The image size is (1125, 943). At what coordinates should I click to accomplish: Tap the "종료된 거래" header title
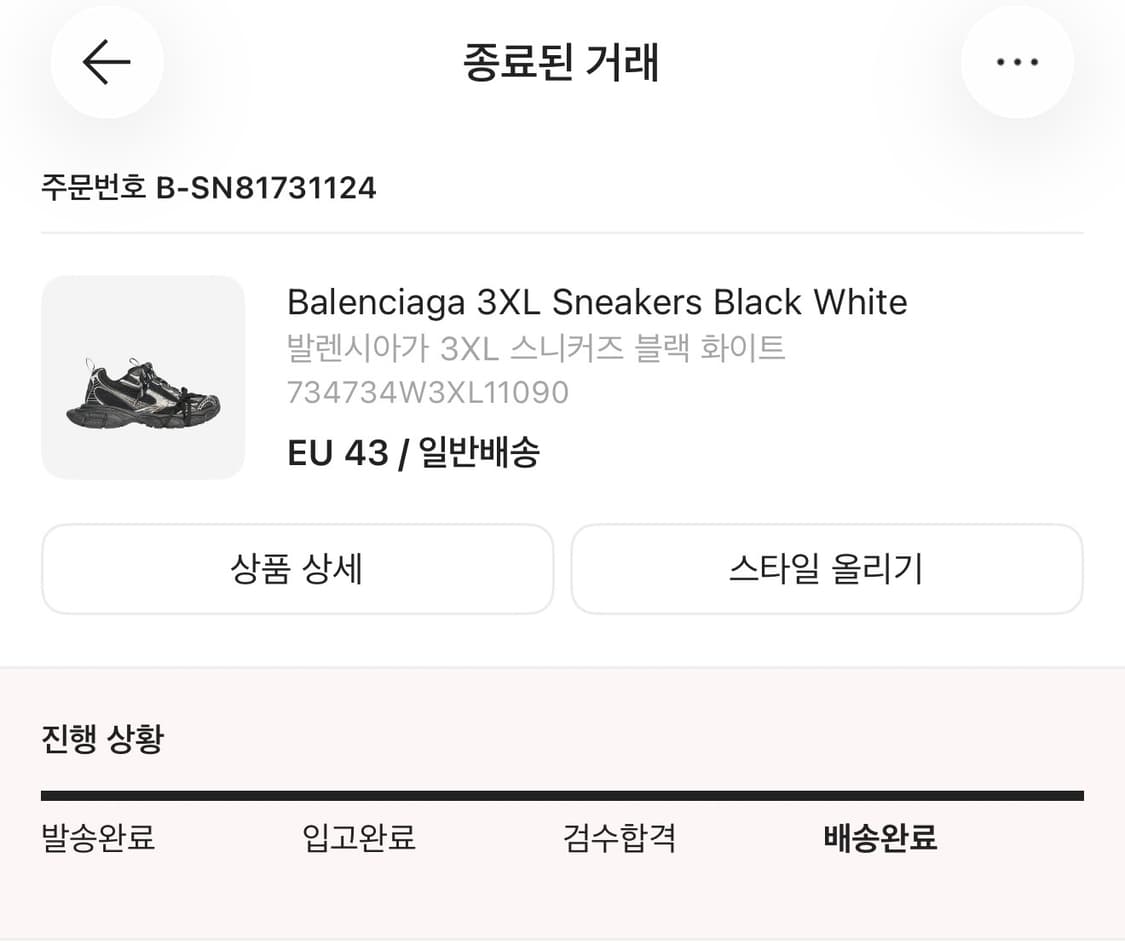[562, 62]
